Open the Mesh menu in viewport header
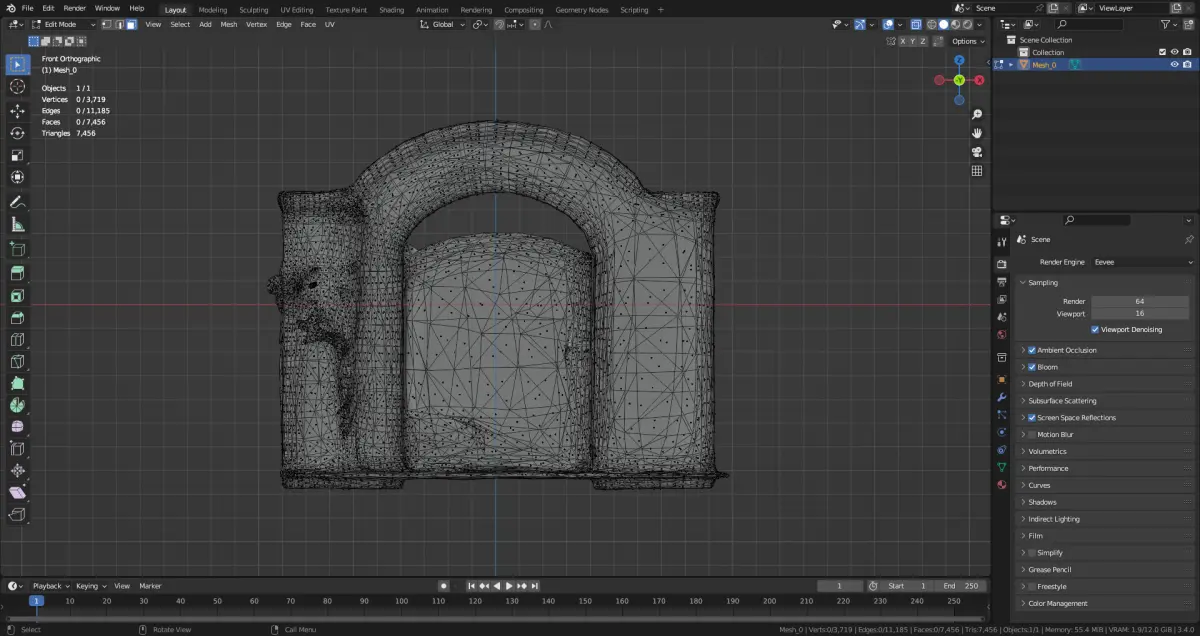This screenshot has width=1200, height=636. coord(229,24)
